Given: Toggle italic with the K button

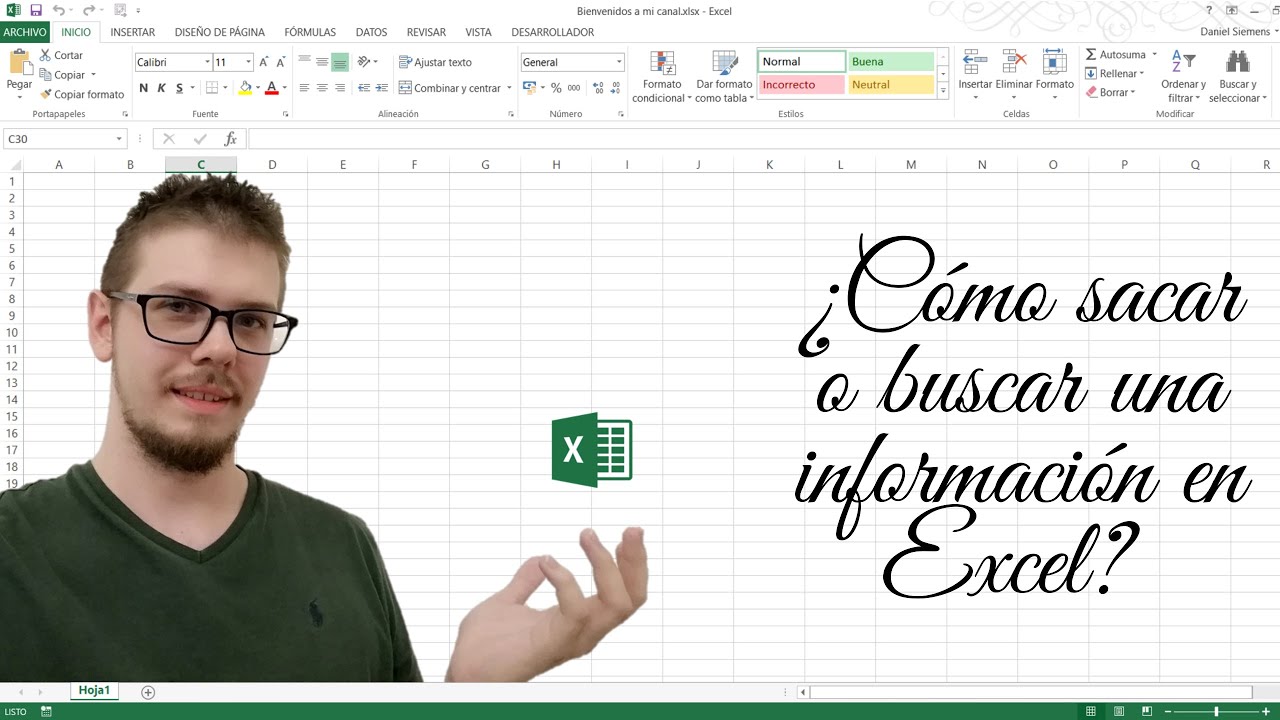Looking at the screenshot, I should [161, 88].
